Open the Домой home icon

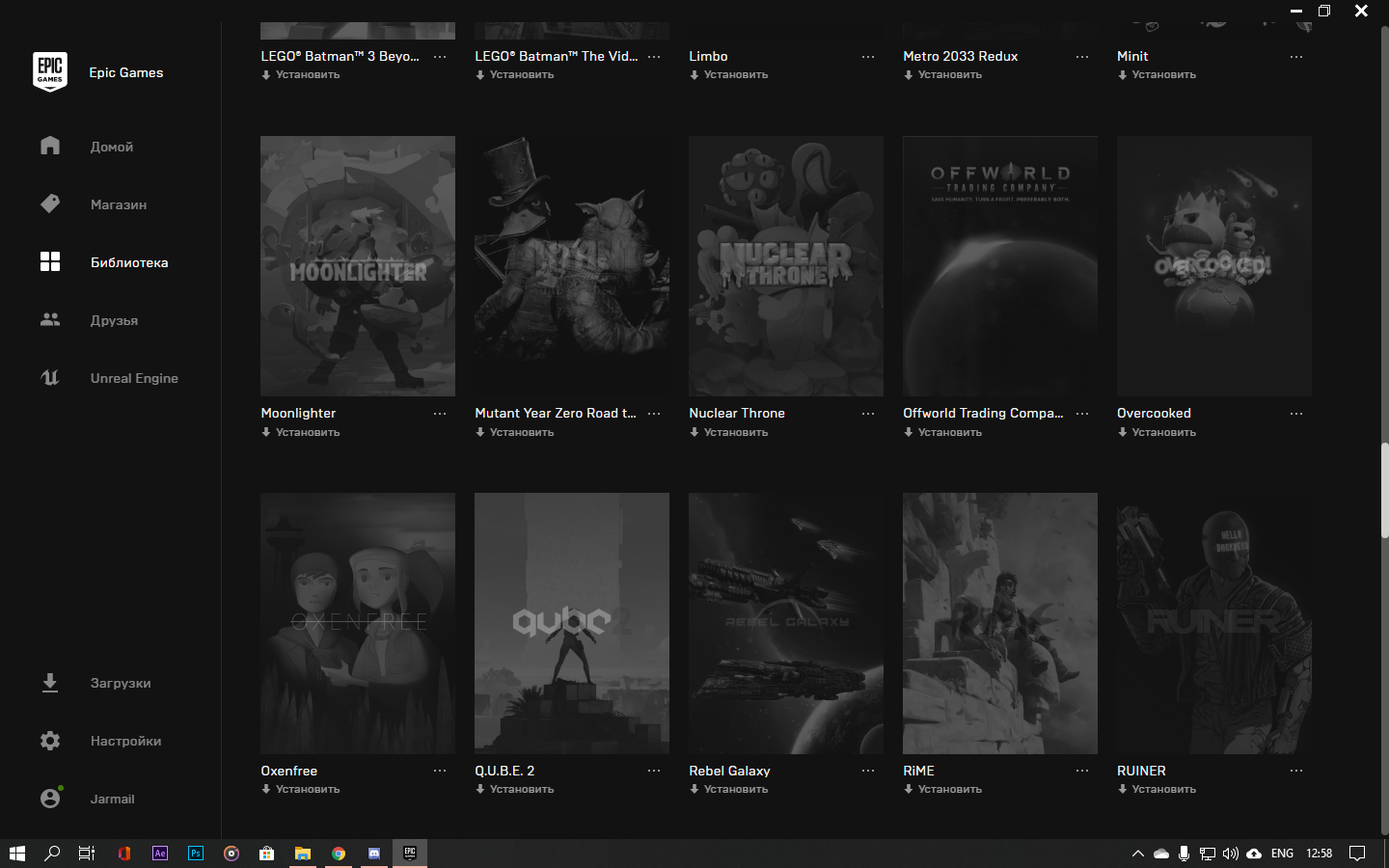point(50,146)
